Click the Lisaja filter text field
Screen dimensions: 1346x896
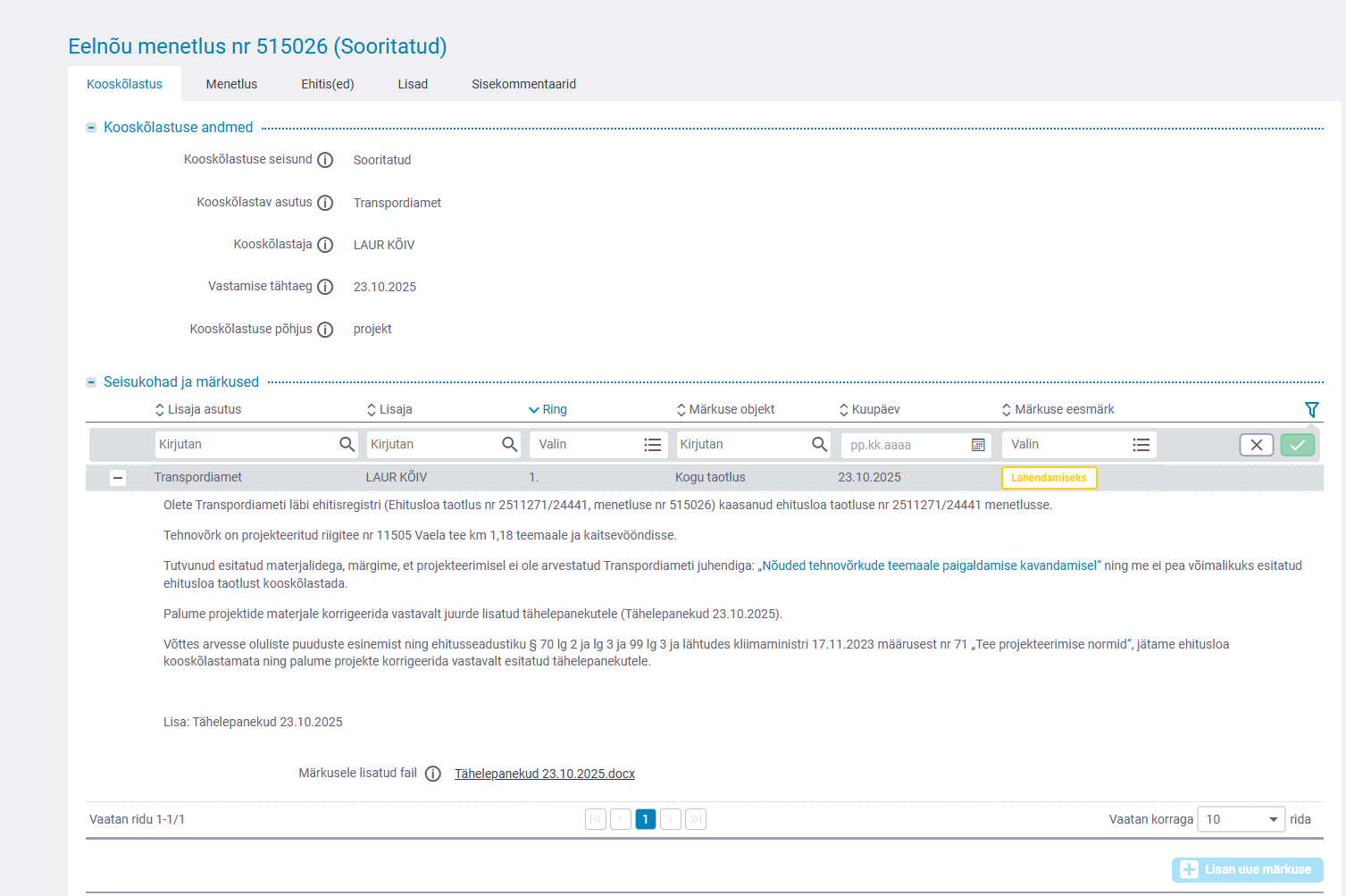click(432, 444)
